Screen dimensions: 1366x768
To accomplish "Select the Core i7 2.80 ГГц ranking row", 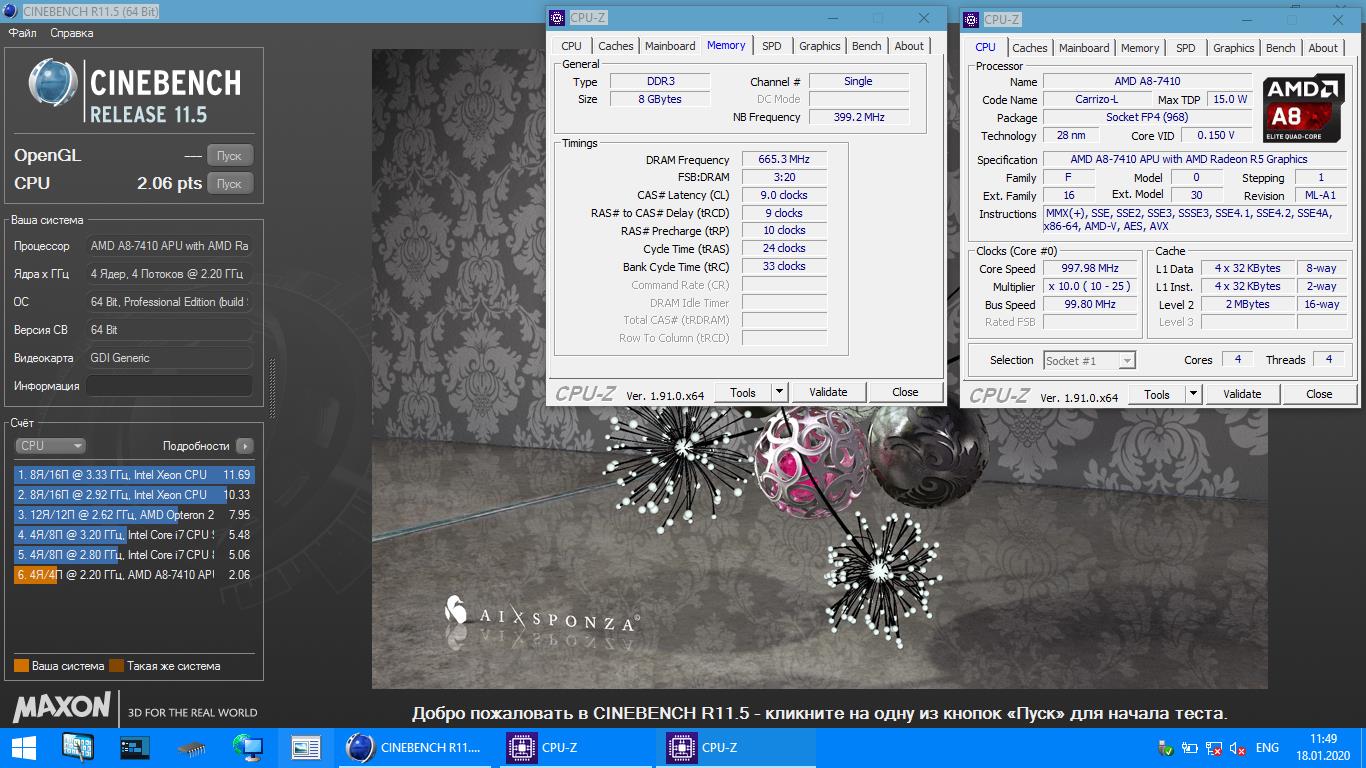I will click(x=134, y=555).
